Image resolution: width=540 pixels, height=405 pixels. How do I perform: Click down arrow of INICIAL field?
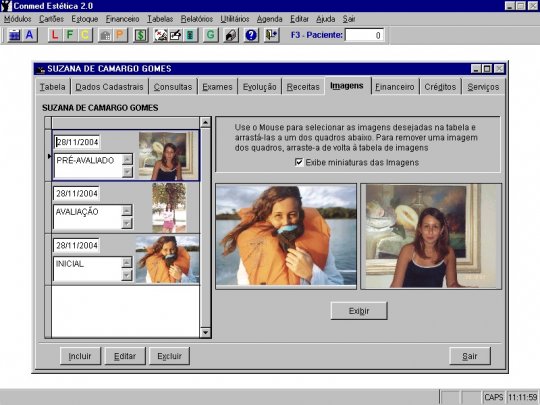pyautogui.click(x=127, y=275)
